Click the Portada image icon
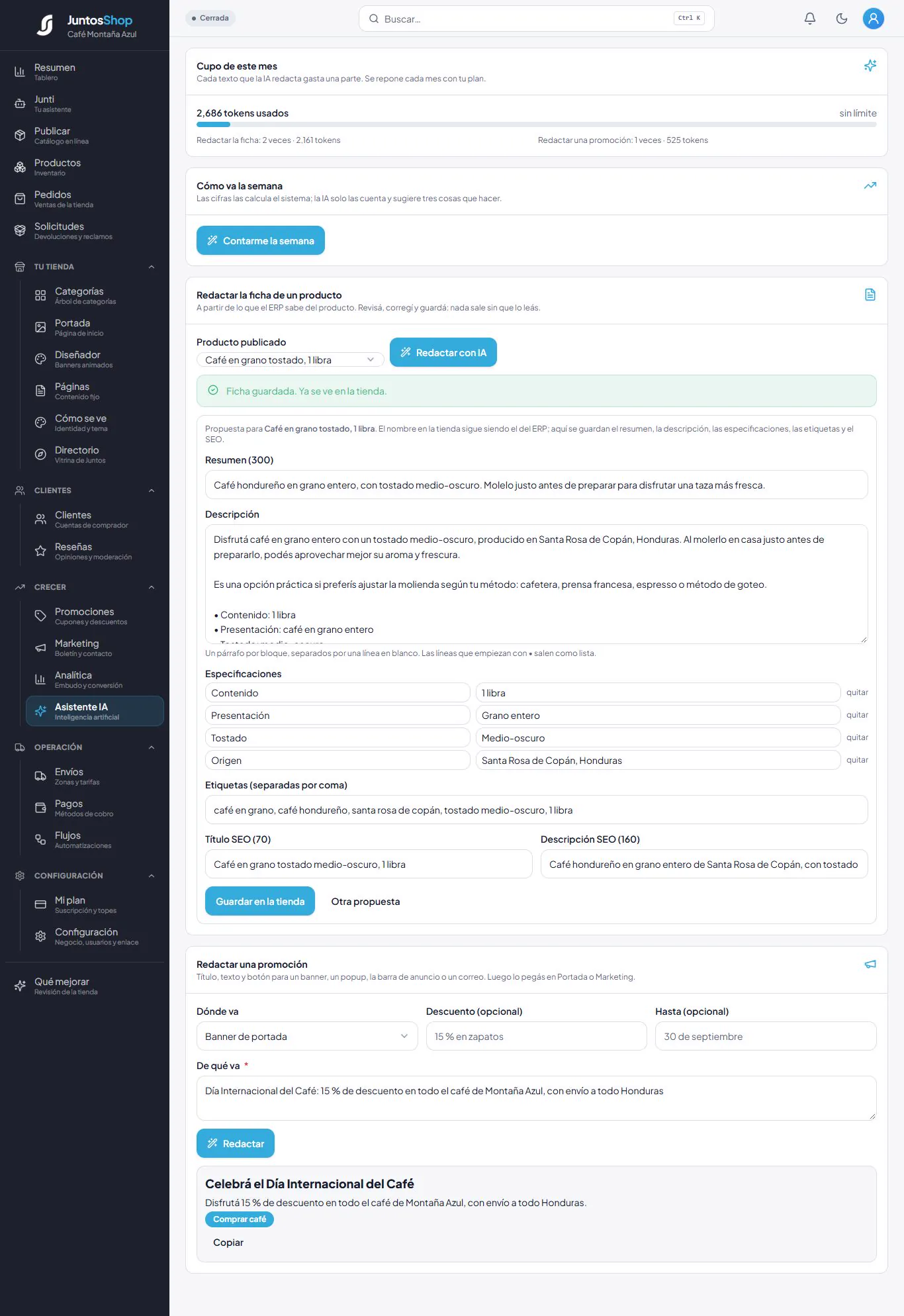 click(x=40, y=327)
